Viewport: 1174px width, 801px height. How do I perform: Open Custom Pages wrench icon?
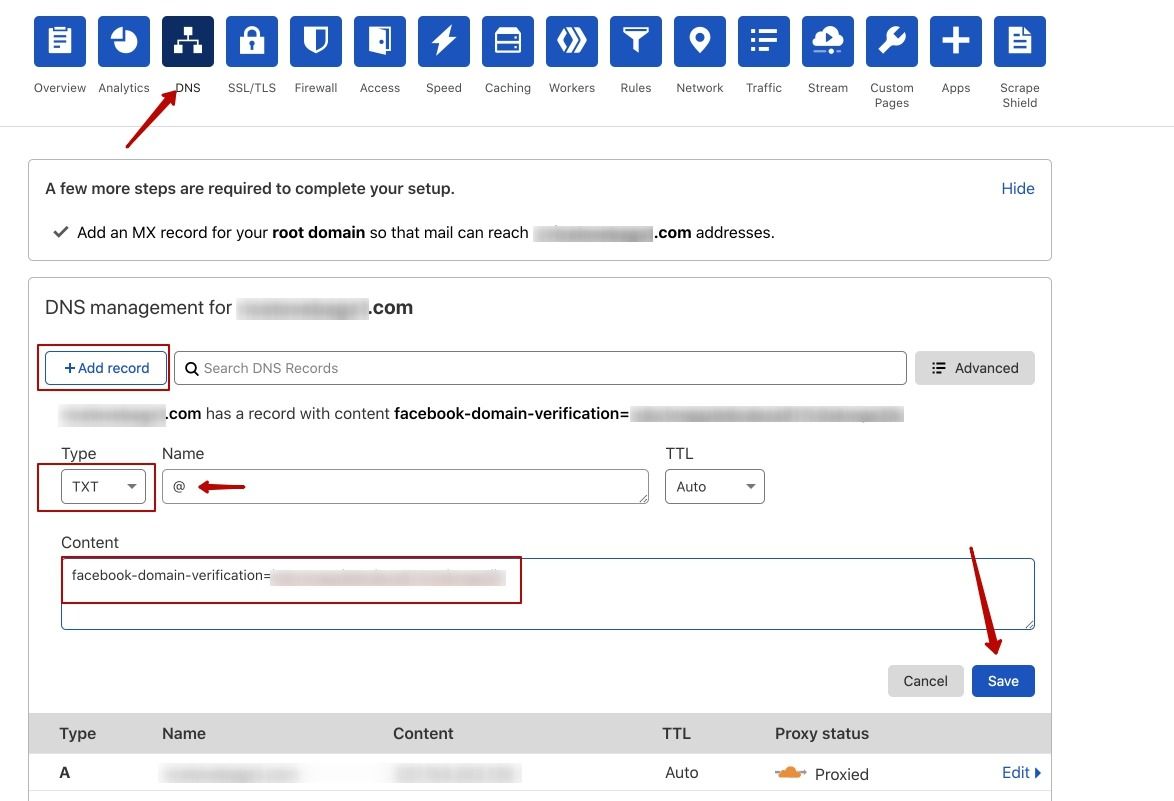tap(892, 42)
